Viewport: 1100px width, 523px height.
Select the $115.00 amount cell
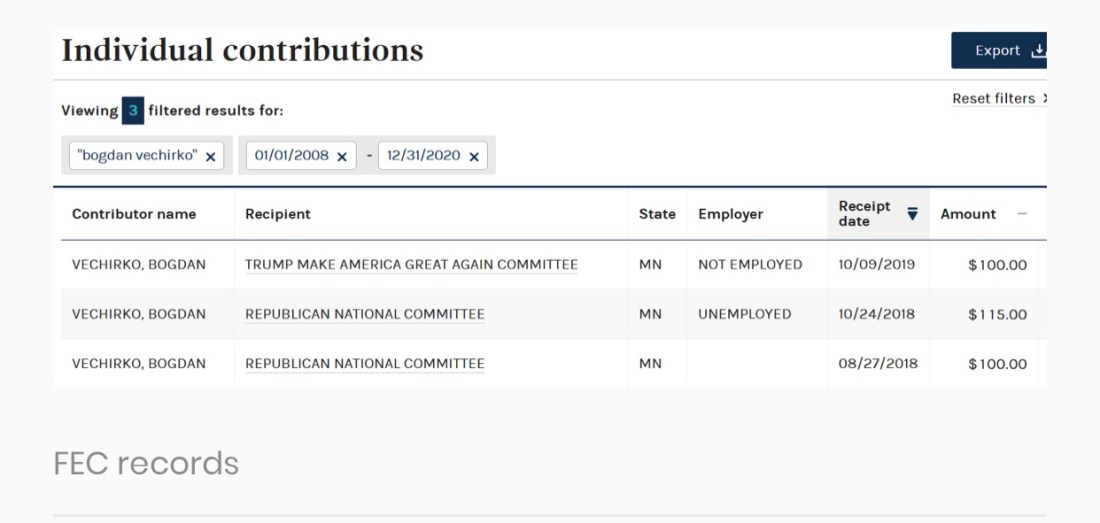(997, 315)
